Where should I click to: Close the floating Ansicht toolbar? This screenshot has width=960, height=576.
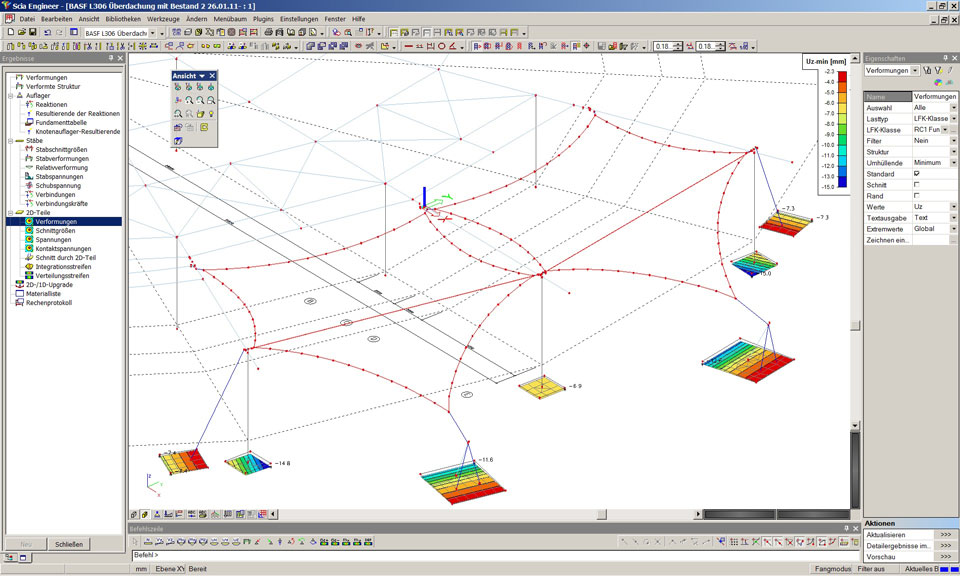212,76
